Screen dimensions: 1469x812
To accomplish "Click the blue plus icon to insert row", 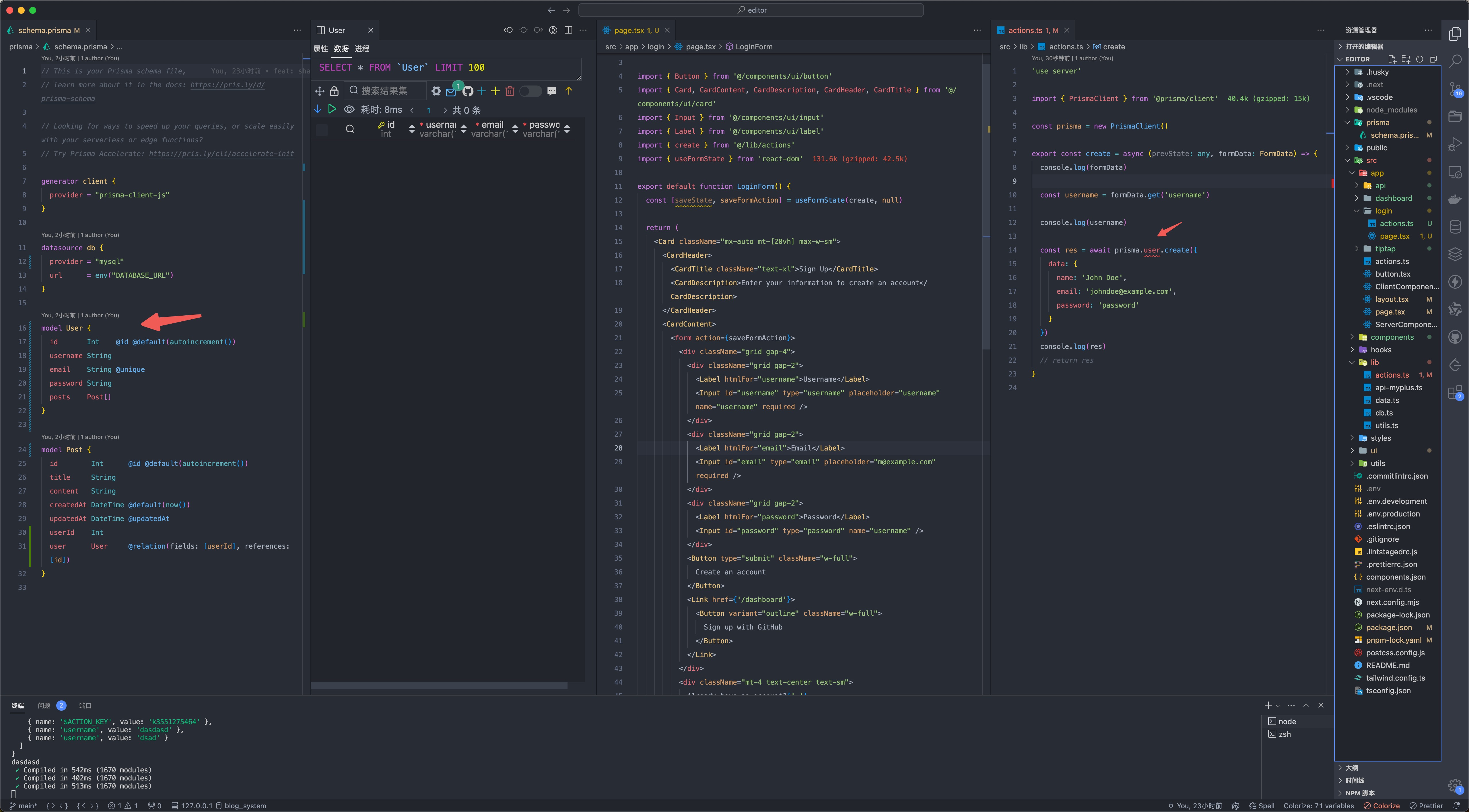I will 482,91.
